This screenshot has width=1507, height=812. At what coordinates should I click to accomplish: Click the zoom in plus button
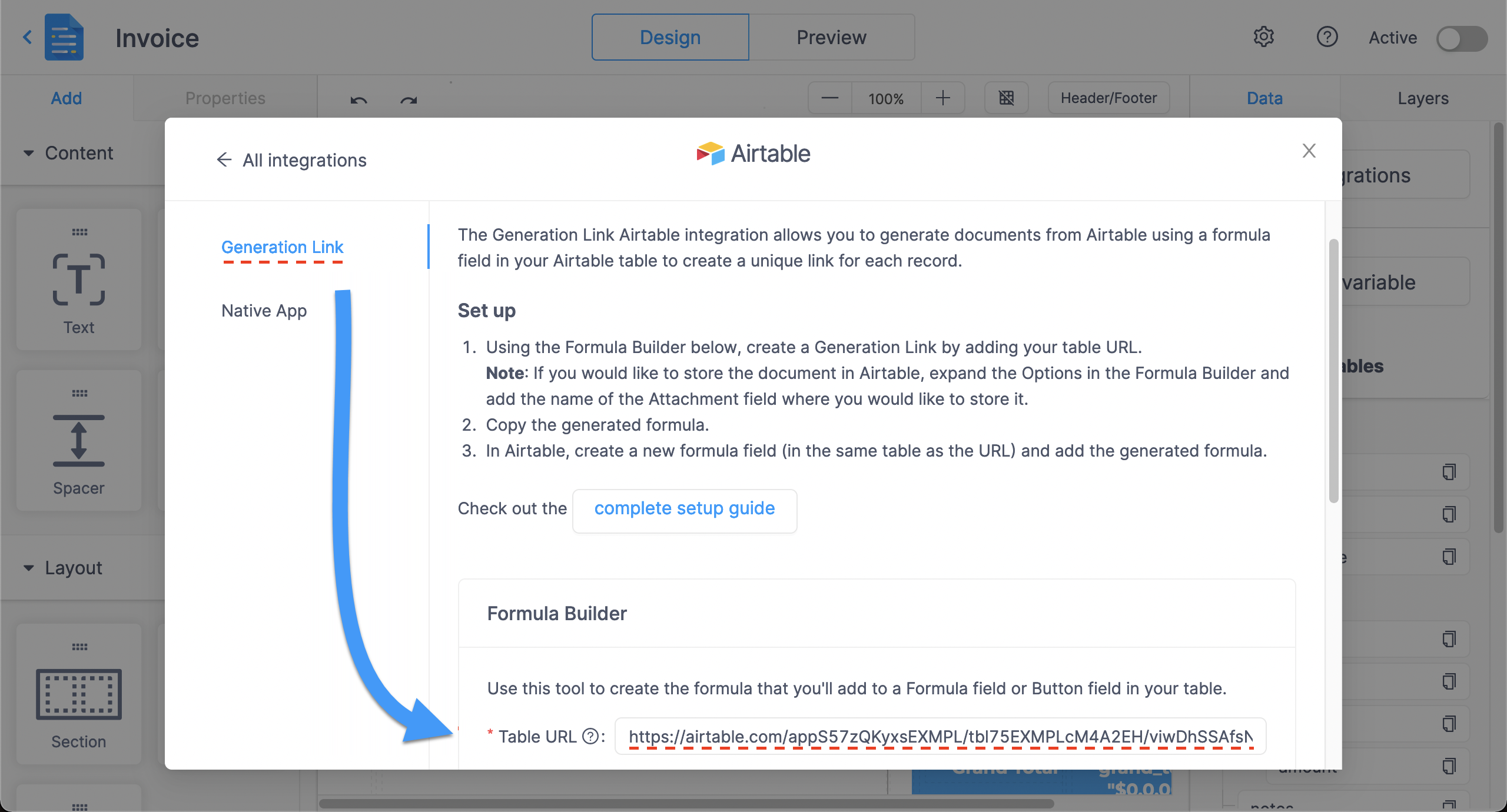point(943,98)
